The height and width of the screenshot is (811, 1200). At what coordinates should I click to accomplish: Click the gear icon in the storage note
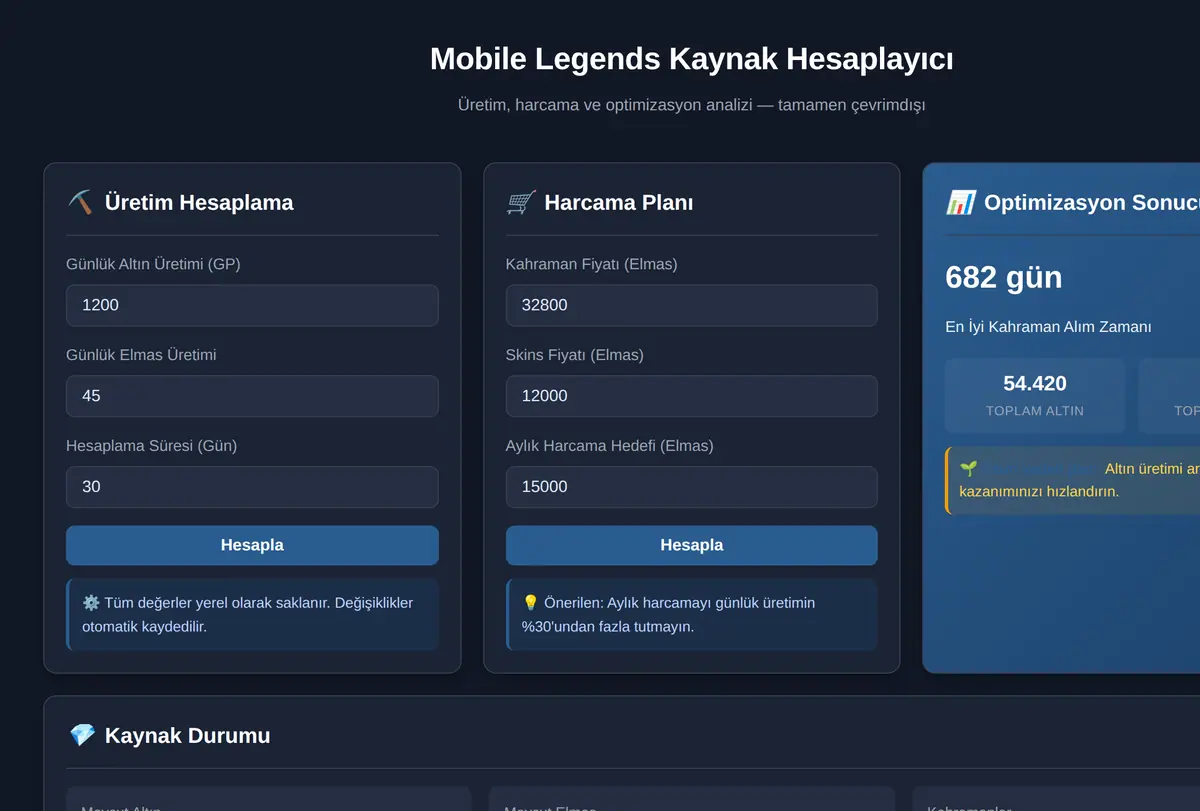pos(91,602)
